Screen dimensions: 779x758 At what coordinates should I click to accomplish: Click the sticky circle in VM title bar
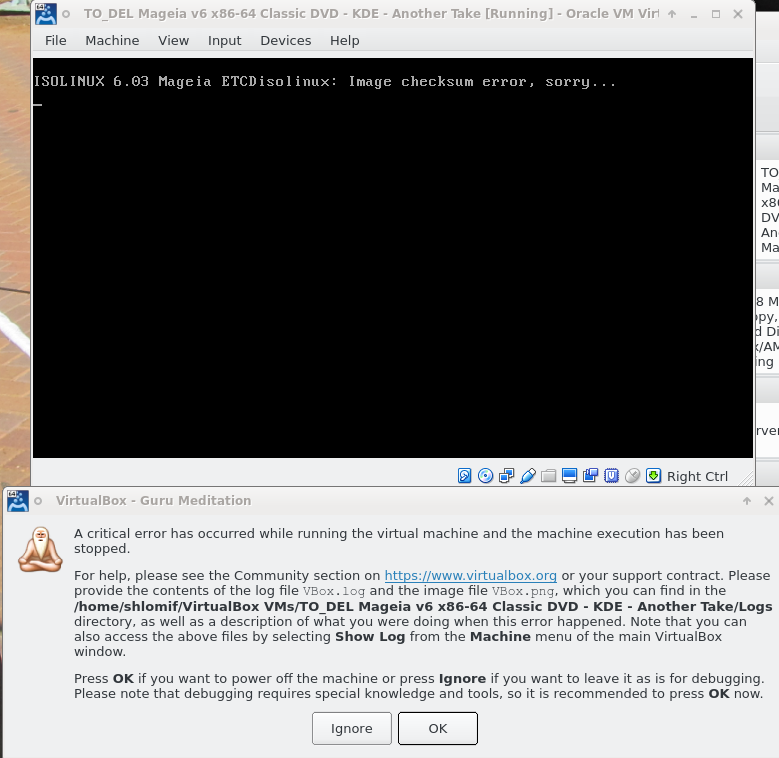pyautogui.click(x=66, y=14)
